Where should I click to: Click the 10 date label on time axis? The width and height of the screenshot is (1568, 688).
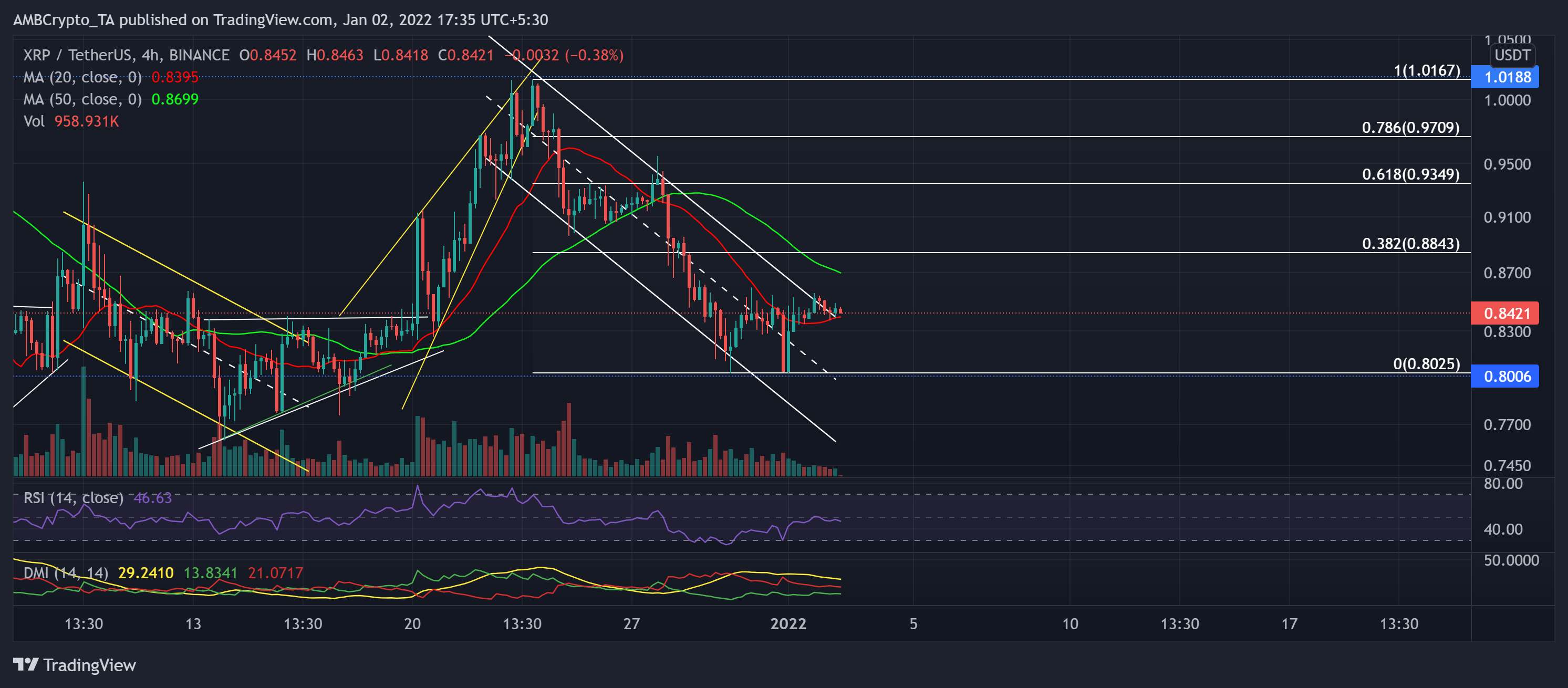1070,623
